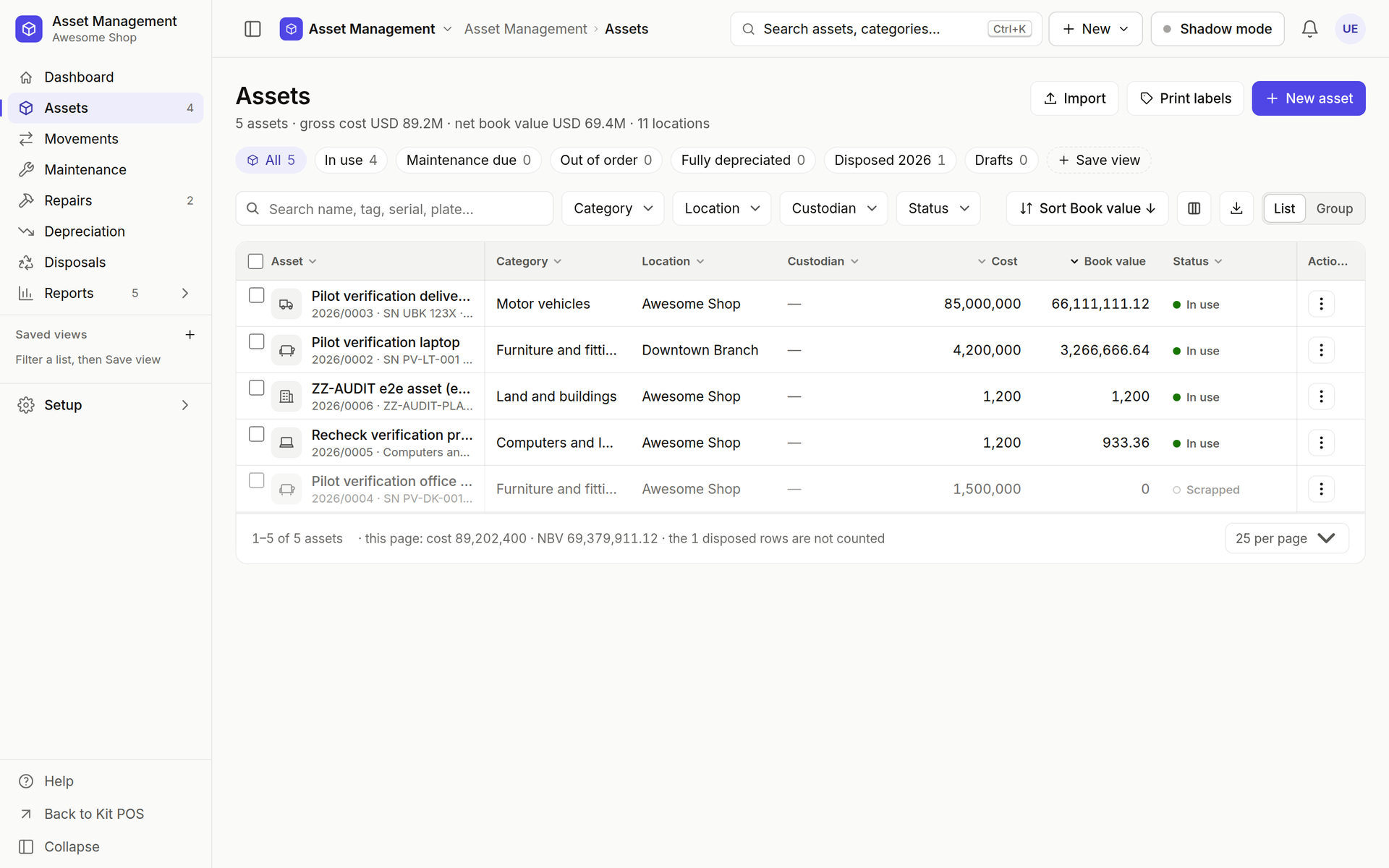The height and width of the screenshot is (868, 1389).
Task: Select the Disposed 2026 tab
Action: pos(890,160)
